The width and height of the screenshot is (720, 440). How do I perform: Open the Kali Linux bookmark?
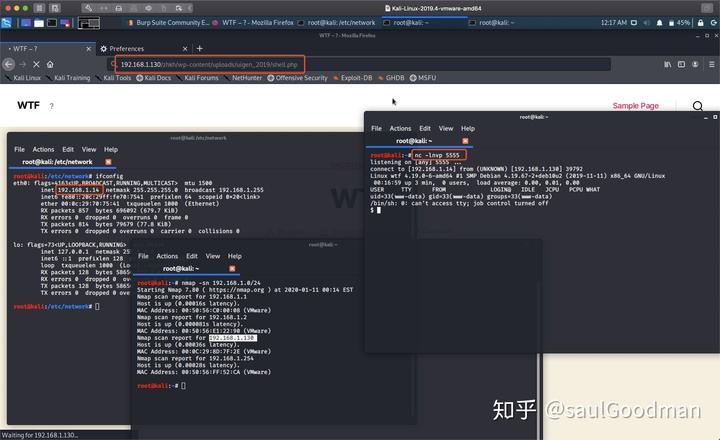click(23, 78)
